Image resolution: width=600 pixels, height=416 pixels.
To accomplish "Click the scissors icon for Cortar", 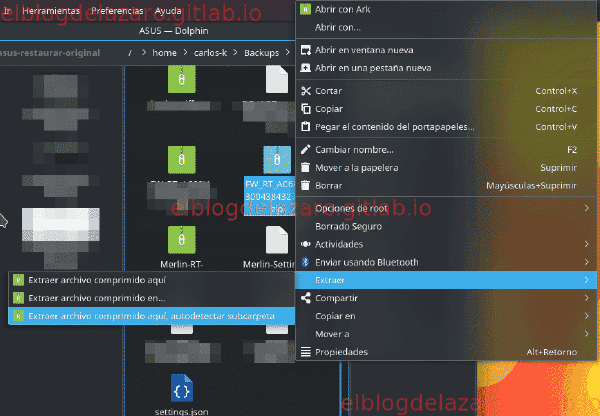I will pyautogui.click(x=305, y=91).
